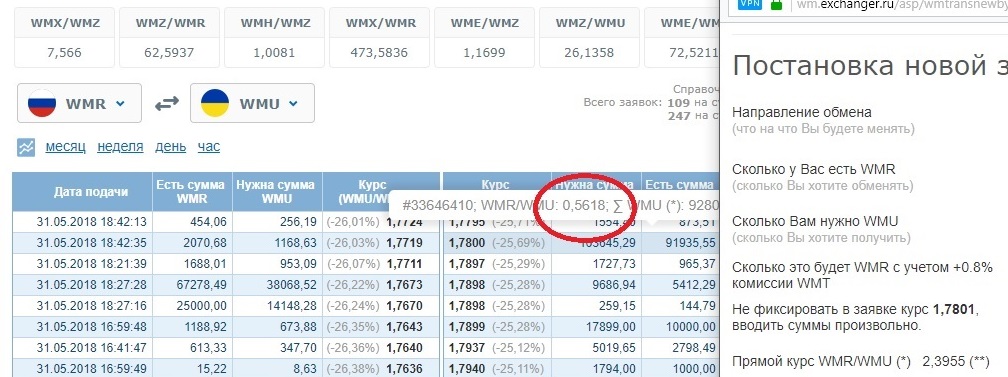This screenshot has height=377, width=1008.
Task: Show the chart for неделя
Action: 120,147
